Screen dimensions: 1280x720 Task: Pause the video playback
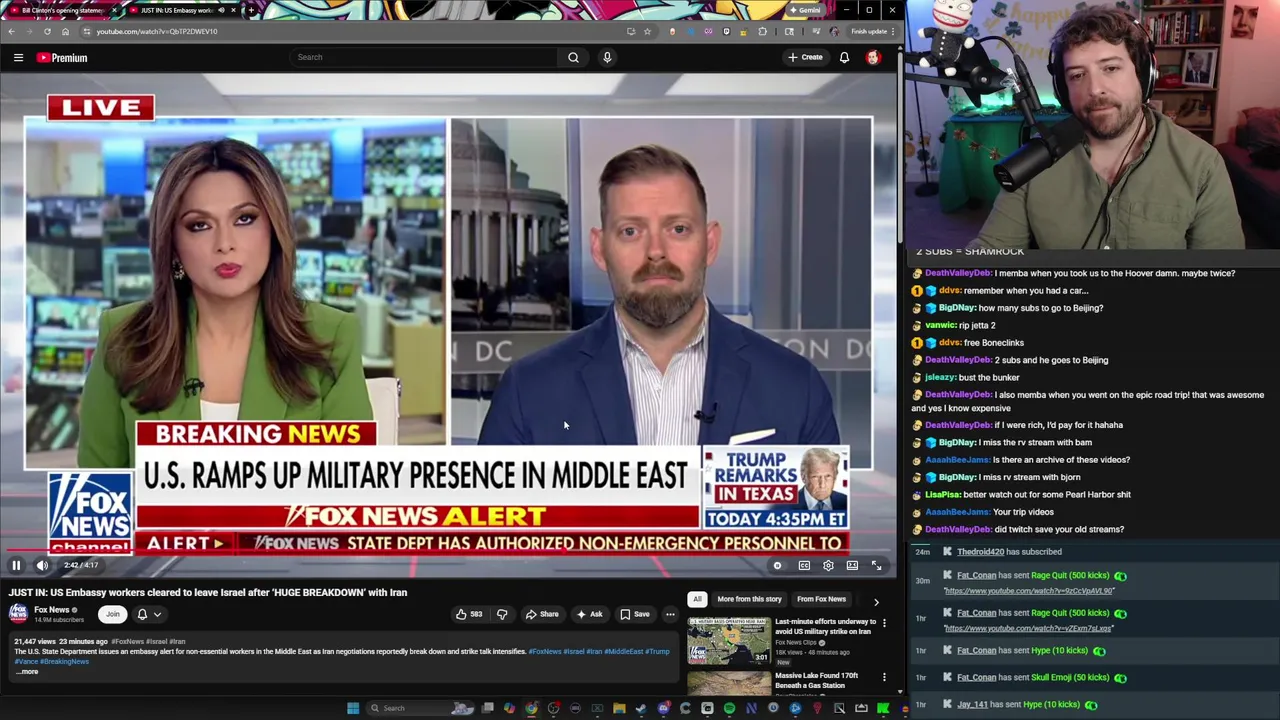pos(16,565)
